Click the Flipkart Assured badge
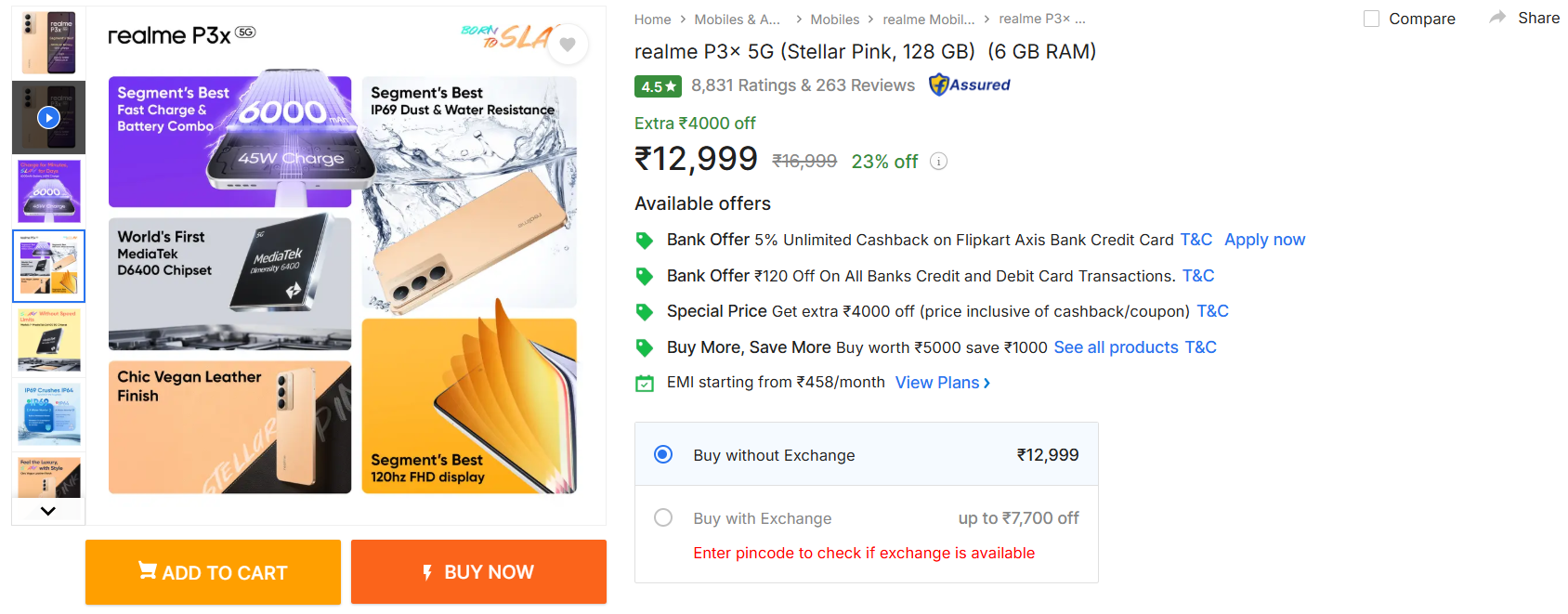The image size is (1568, 614). [x=969, y=85]
